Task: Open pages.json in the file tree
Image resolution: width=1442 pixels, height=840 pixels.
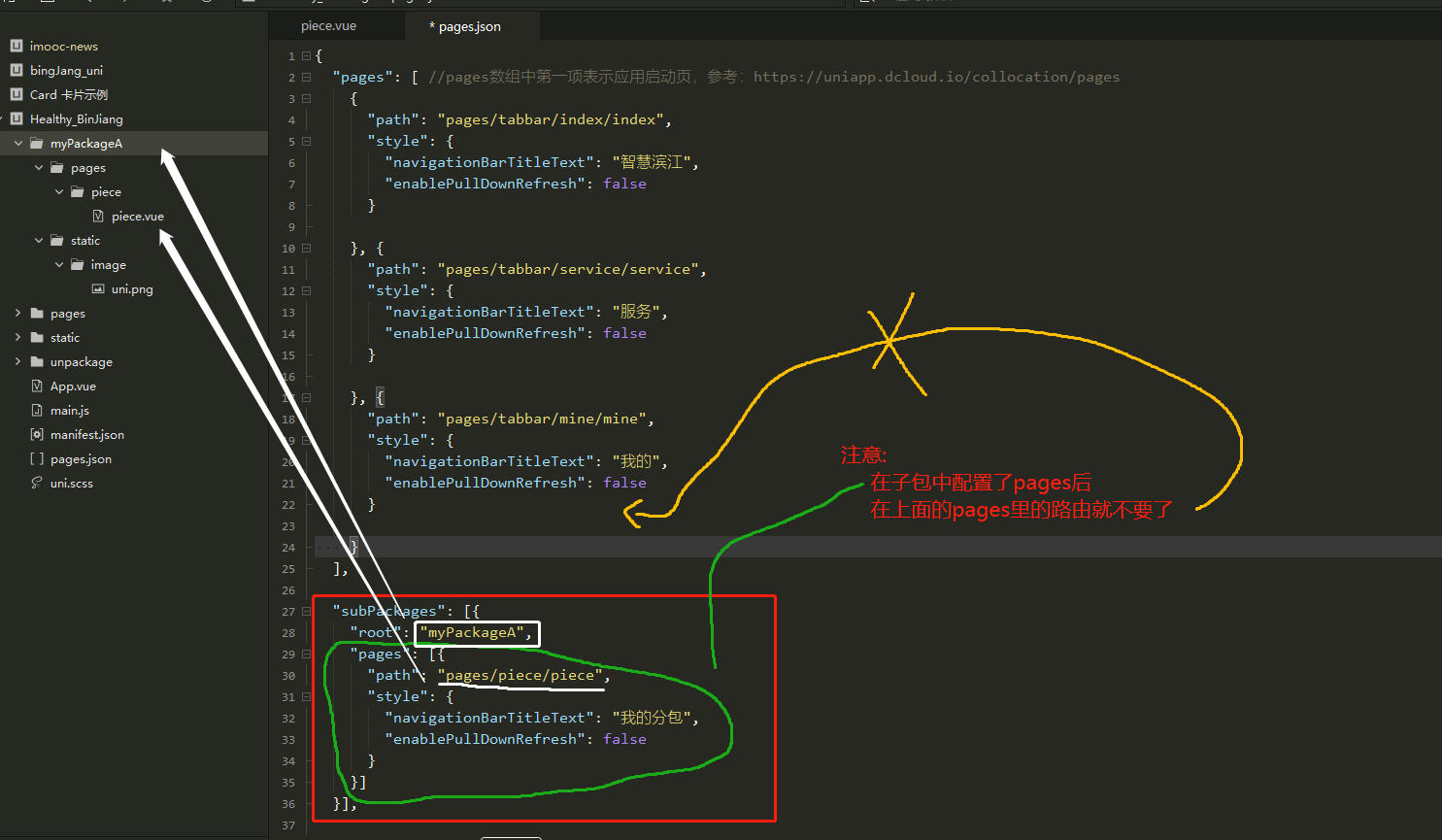Action: (81, 459)
